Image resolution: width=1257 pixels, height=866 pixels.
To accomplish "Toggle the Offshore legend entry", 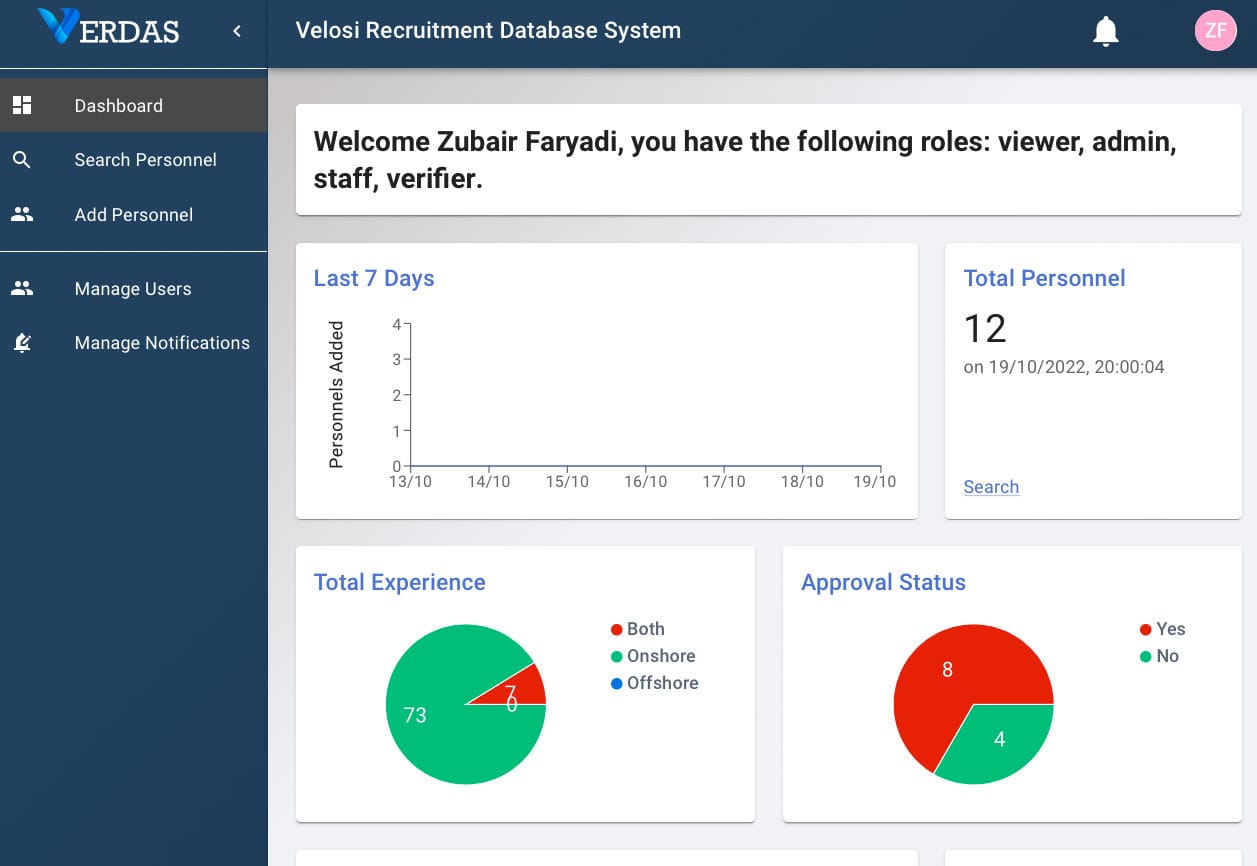I will point(655,683).
